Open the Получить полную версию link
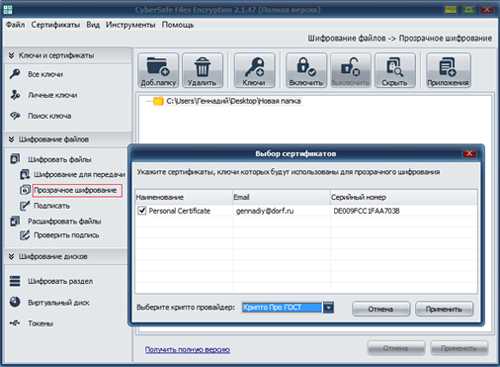 (x=187, y=349)
